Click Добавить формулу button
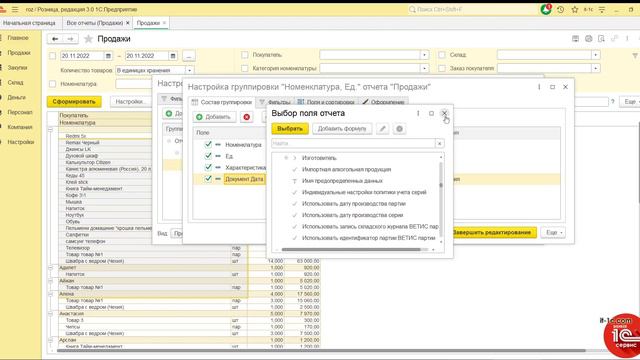Image resolution: width=640 pixels, height=360 pixels. click(x=342, y=129)
